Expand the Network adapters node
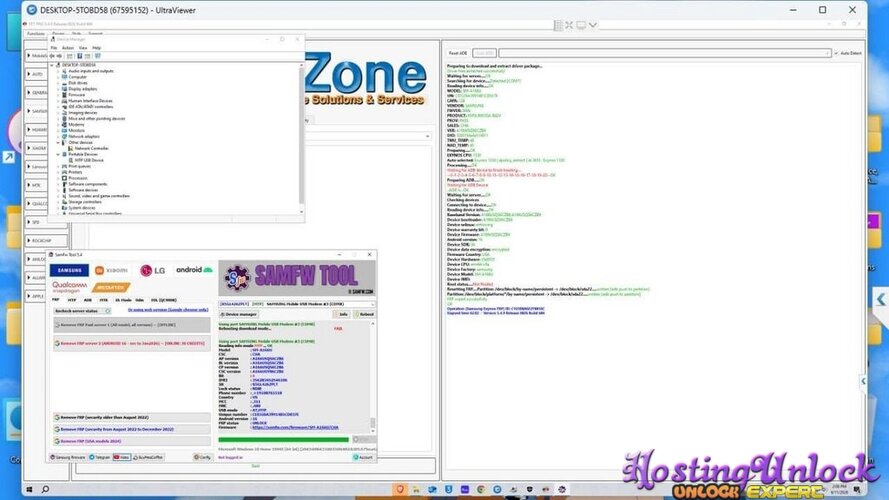Viewport: 889px width, 500px height. [58, 137]
